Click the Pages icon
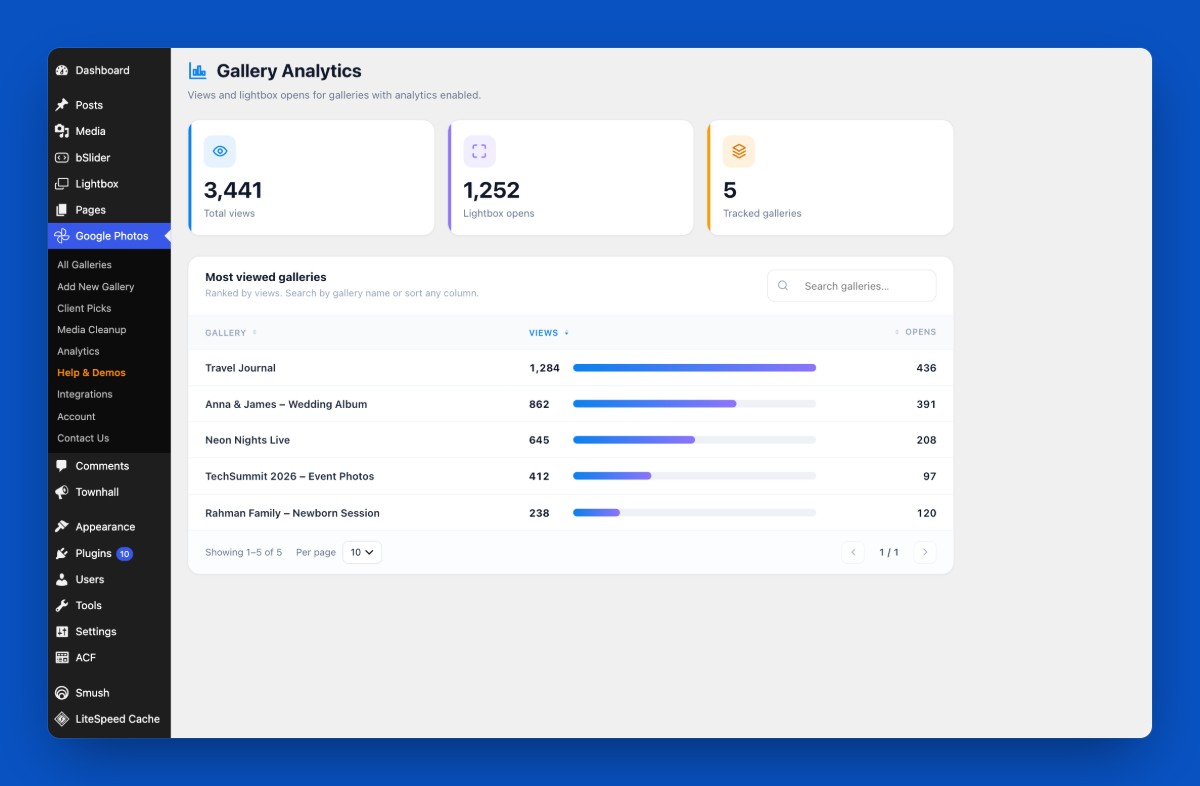The image size is (1200, 786). (x=62, y=210)
